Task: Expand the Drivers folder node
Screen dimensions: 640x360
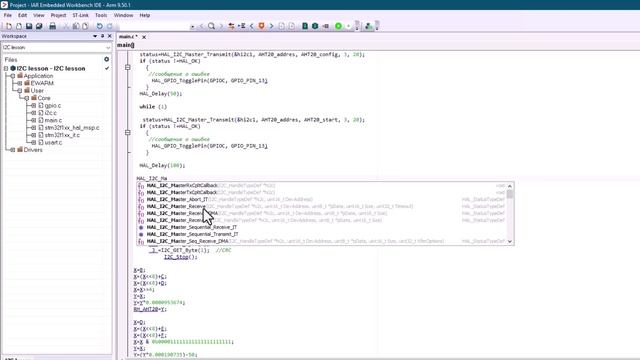Action: [13, 150]
